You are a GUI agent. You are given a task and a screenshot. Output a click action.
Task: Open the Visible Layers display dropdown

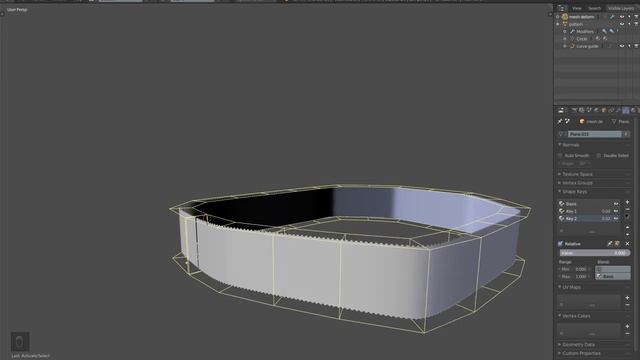pyautogui.click(x=621, y=8)
